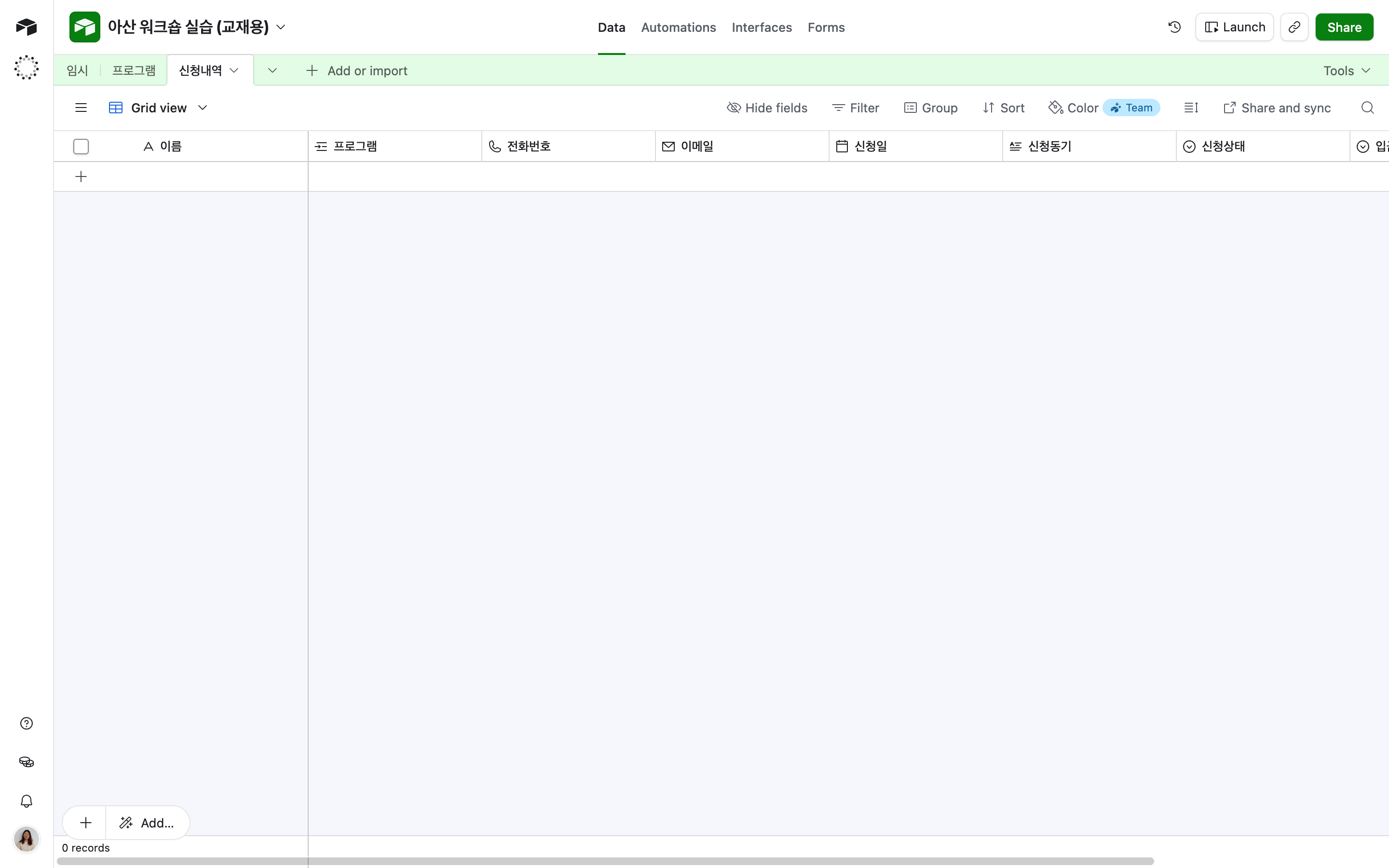Click the copy link icon button

coord(1294,27)
